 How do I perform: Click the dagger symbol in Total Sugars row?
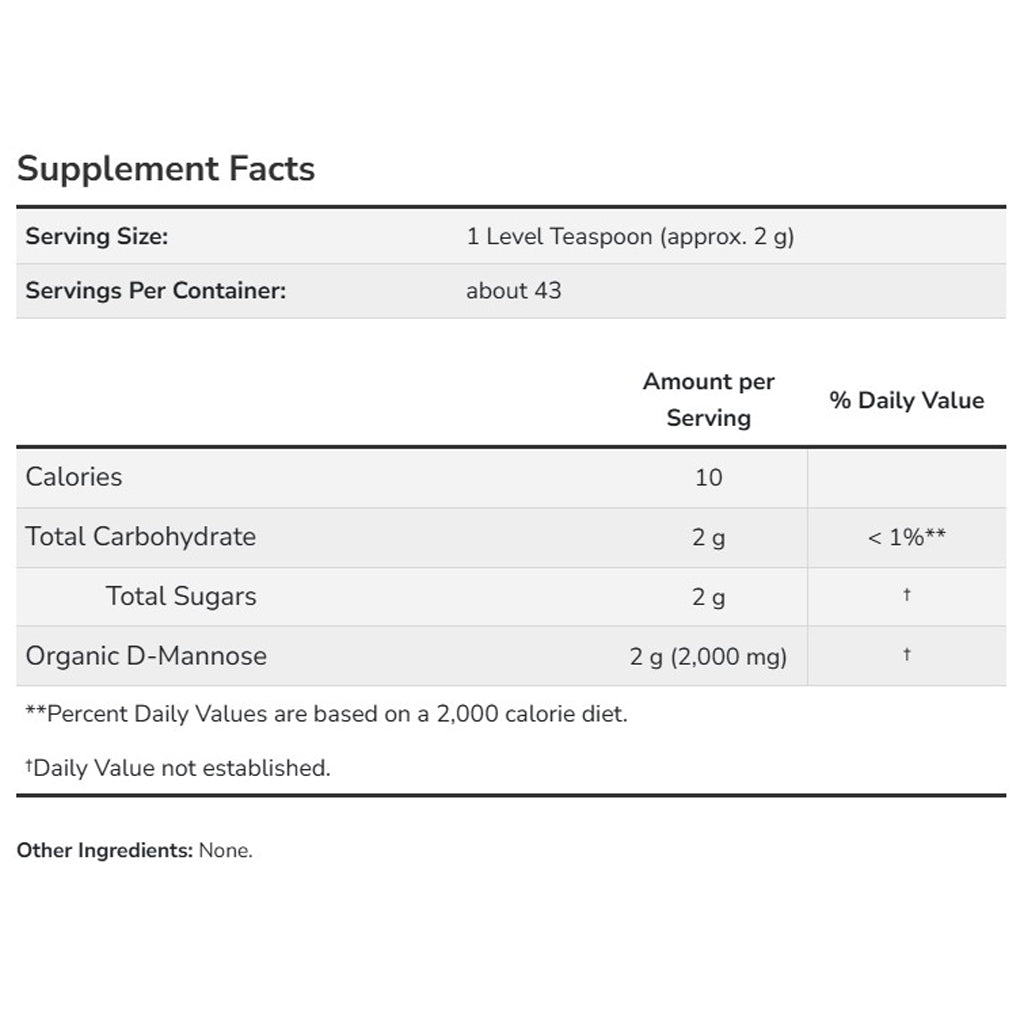[906, 595]
